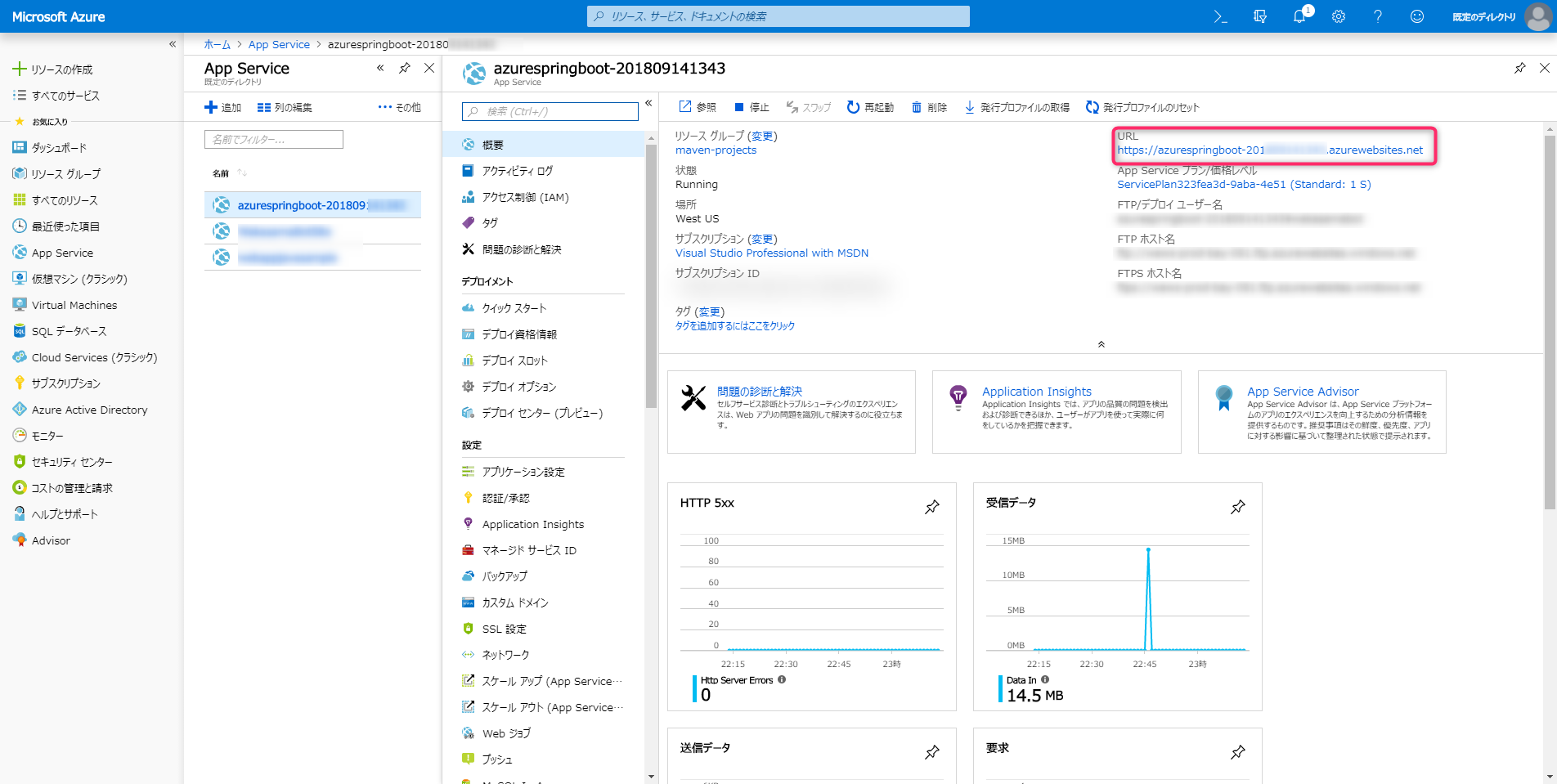Collapse the essentials section chevron
The image size is (1557, 784).
(x=1102, y=344)
